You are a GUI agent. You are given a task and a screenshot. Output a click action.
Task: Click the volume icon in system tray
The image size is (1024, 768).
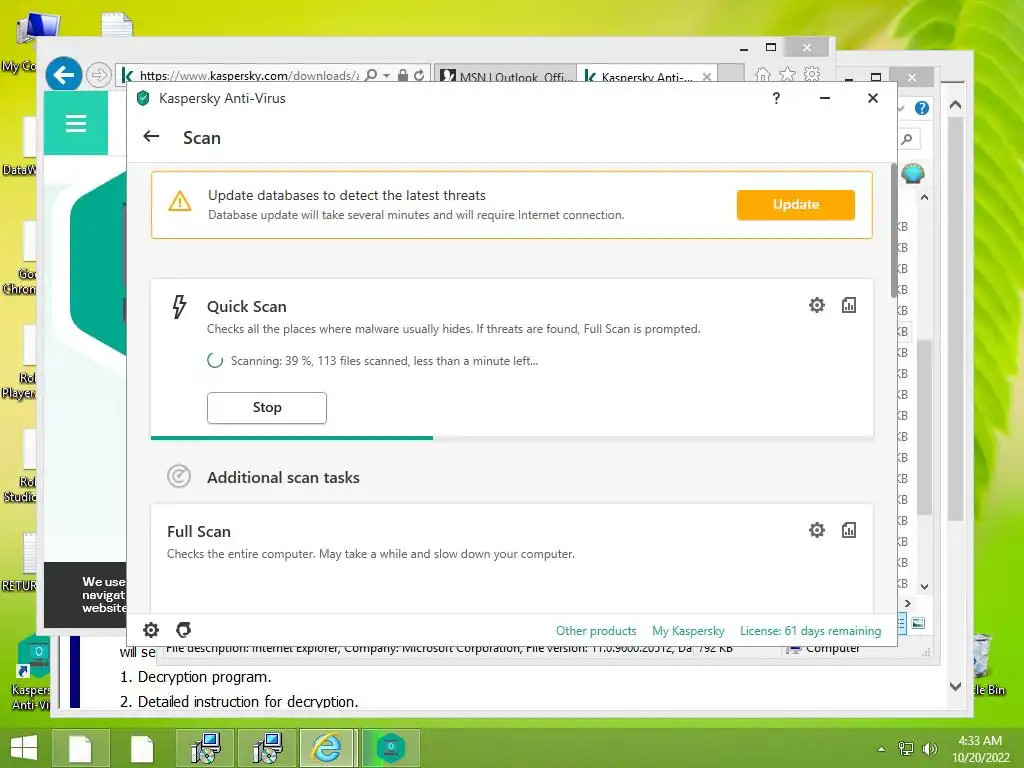(930, 748)
